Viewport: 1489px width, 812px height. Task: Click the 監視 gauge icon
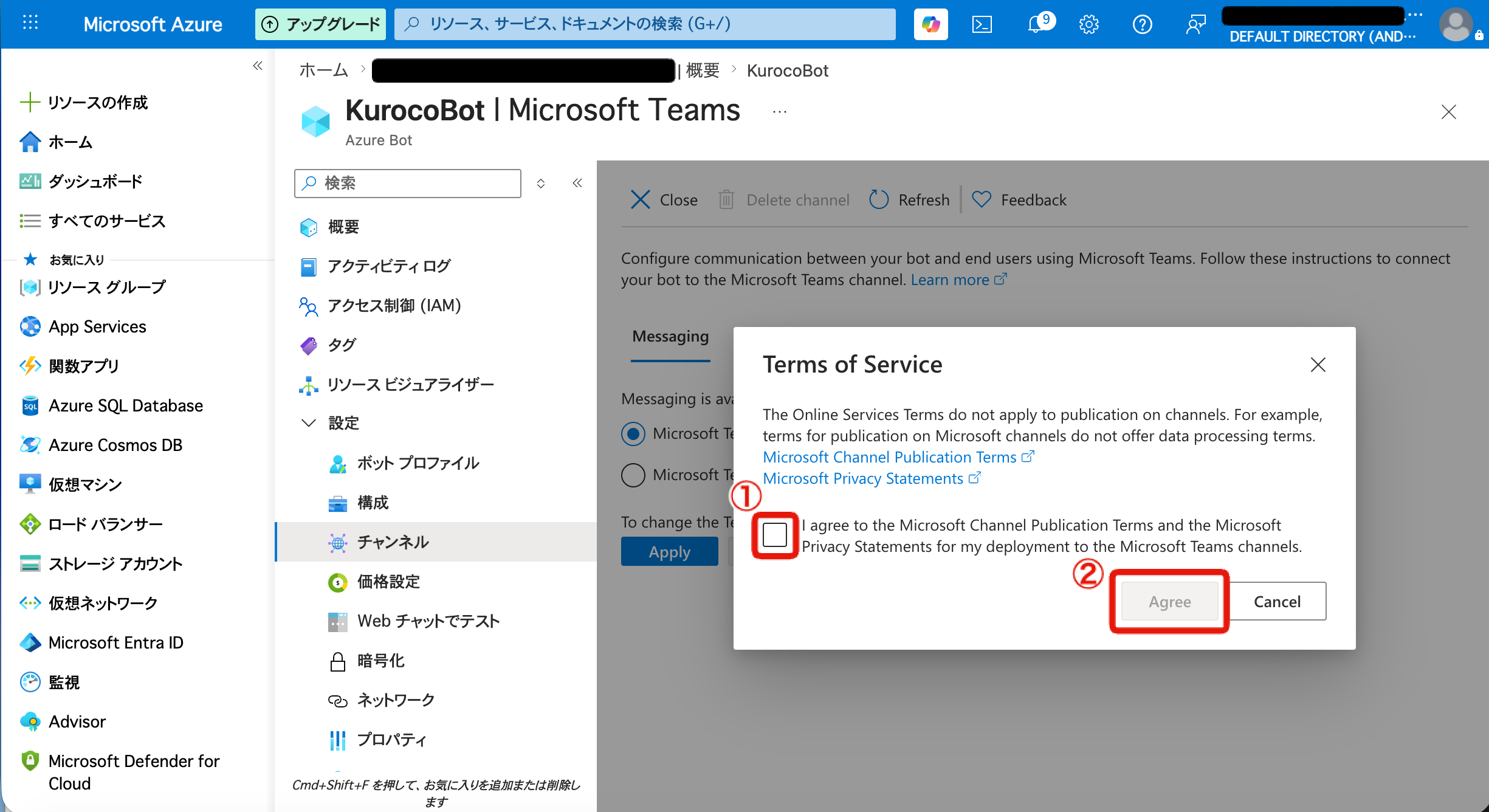[x=30, y=682]
